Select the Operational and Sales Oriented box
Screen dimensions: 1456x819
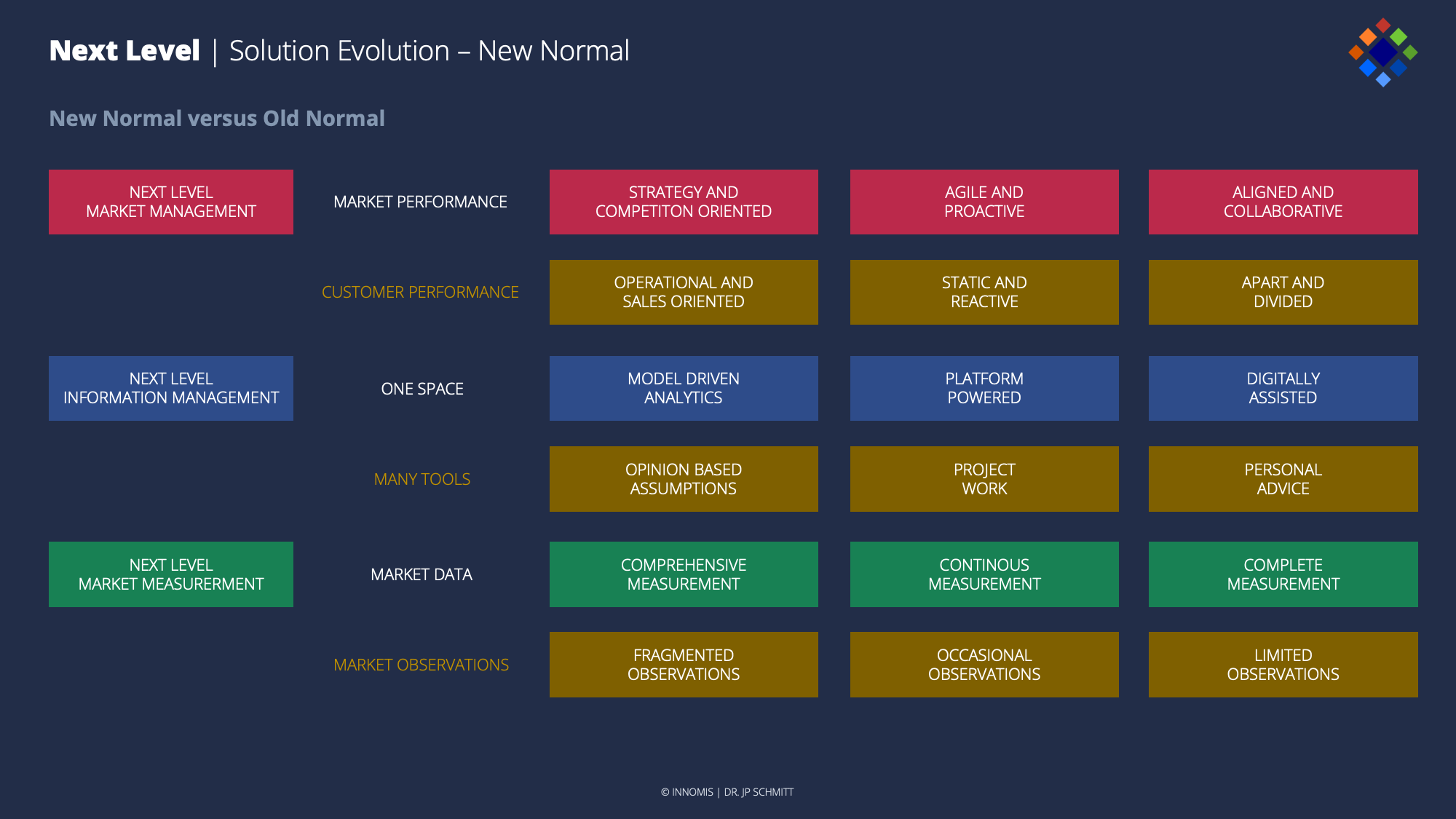(x=684, y=292)
